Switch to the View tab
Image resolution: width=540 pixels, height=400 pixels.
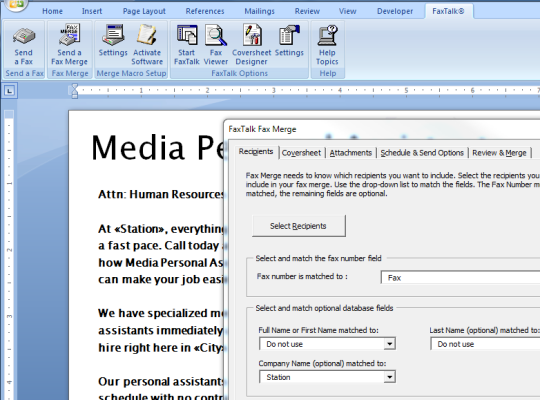point(347,11)
